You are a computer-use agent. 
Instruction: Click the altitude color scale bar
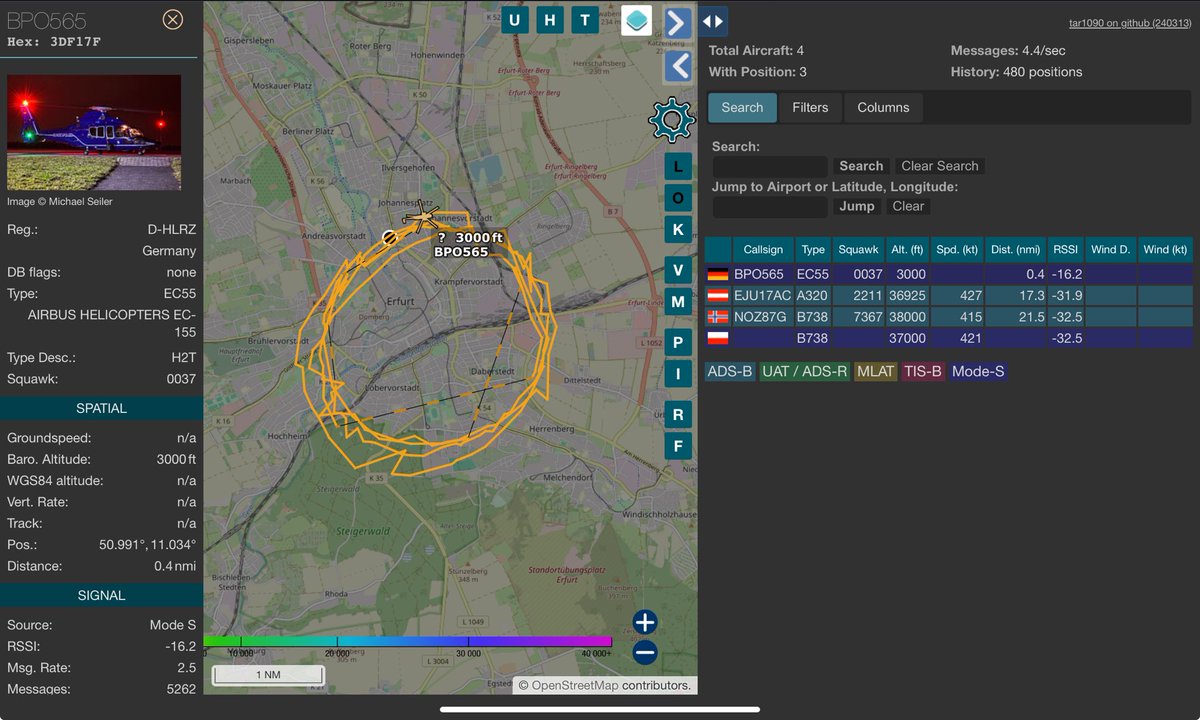[407, 642]
